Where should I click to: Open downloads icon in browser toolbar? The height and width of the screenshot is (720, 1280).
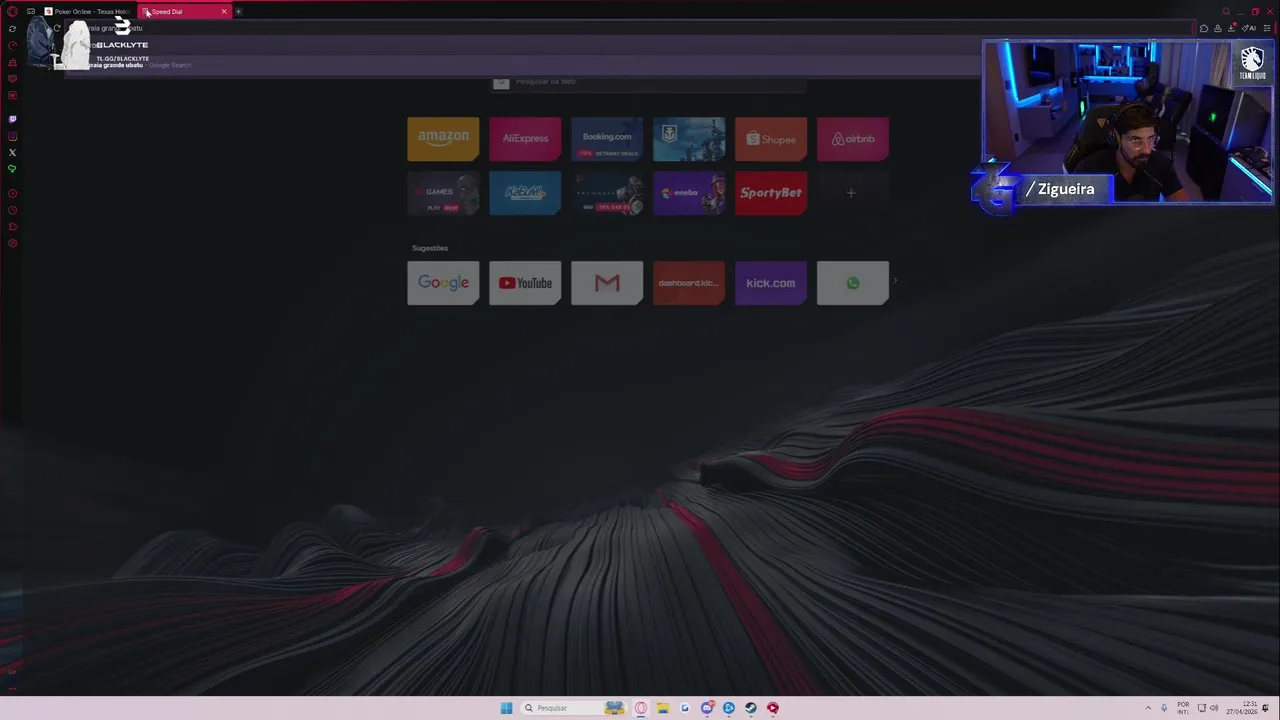1231,28
